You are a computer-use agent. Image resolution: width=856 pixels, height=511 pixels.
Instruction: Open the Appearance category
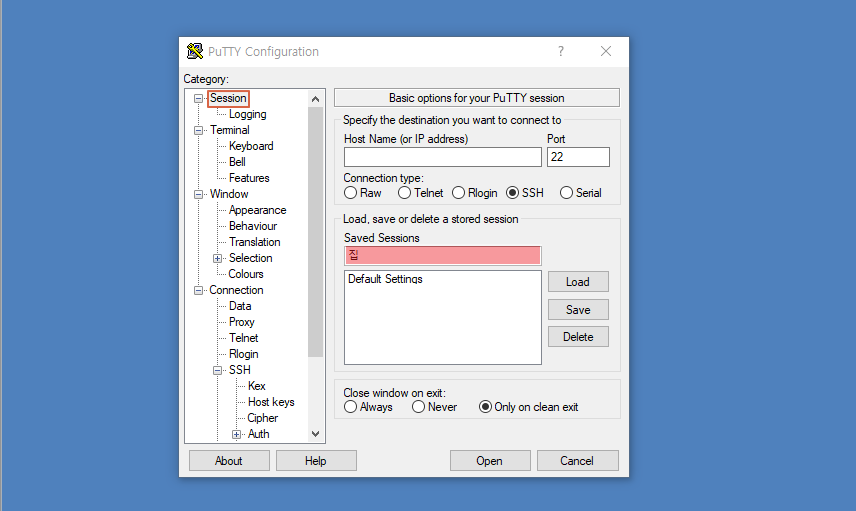coord(258,210)
